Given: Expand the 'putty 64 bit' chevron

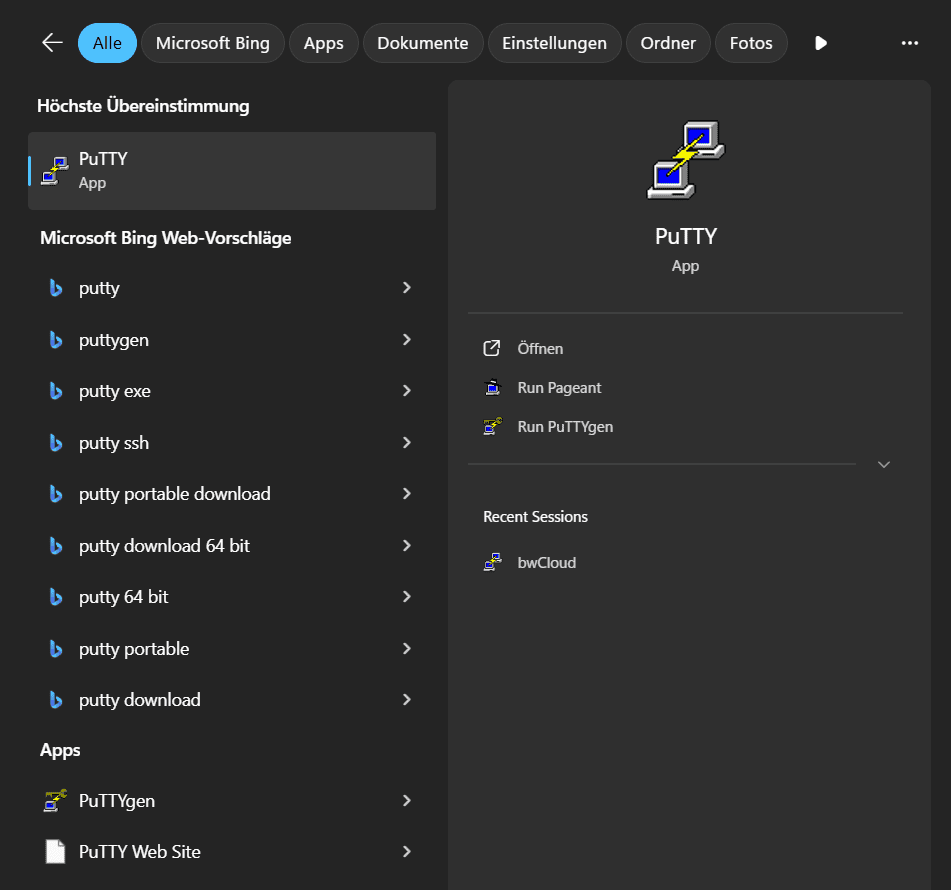Looking at the screenshot, I should (x=407, y=597).
